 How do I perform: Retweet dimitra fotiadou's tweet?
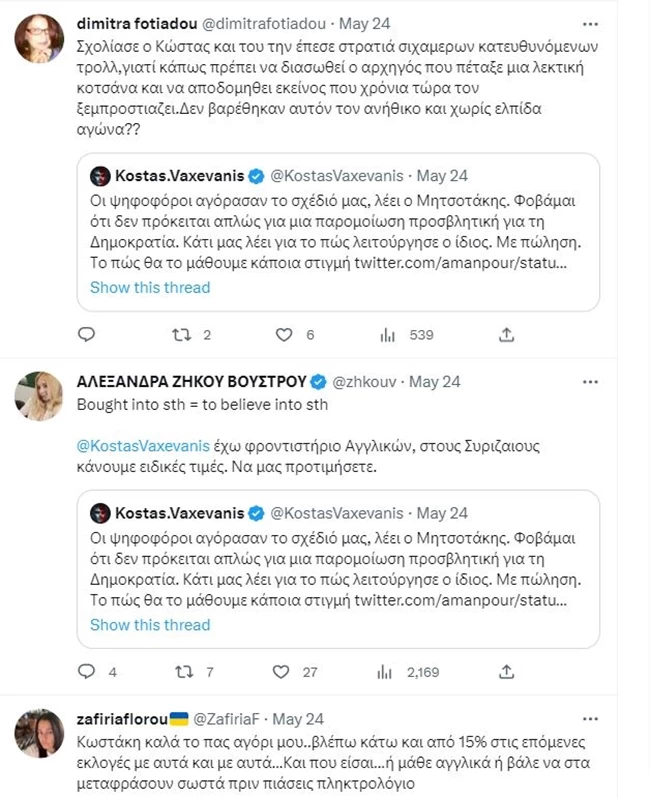(183, 335)
